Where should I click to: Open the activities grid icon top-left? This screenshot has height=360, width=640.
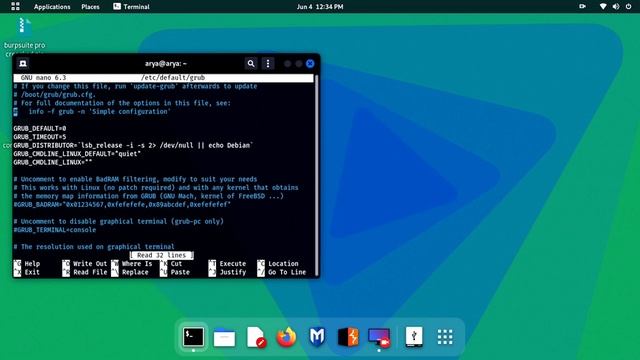15,7
